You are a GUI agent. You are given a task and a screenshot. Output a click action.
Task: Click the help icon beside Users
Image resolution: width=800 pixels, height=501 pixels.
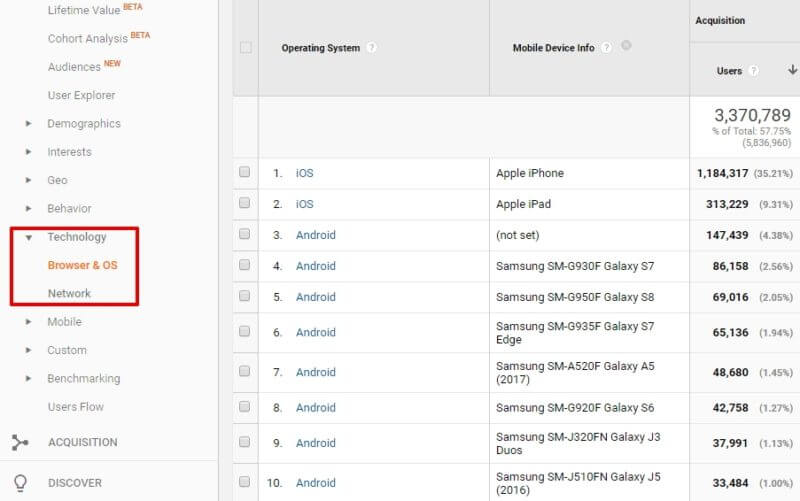[x=753, y=71]
